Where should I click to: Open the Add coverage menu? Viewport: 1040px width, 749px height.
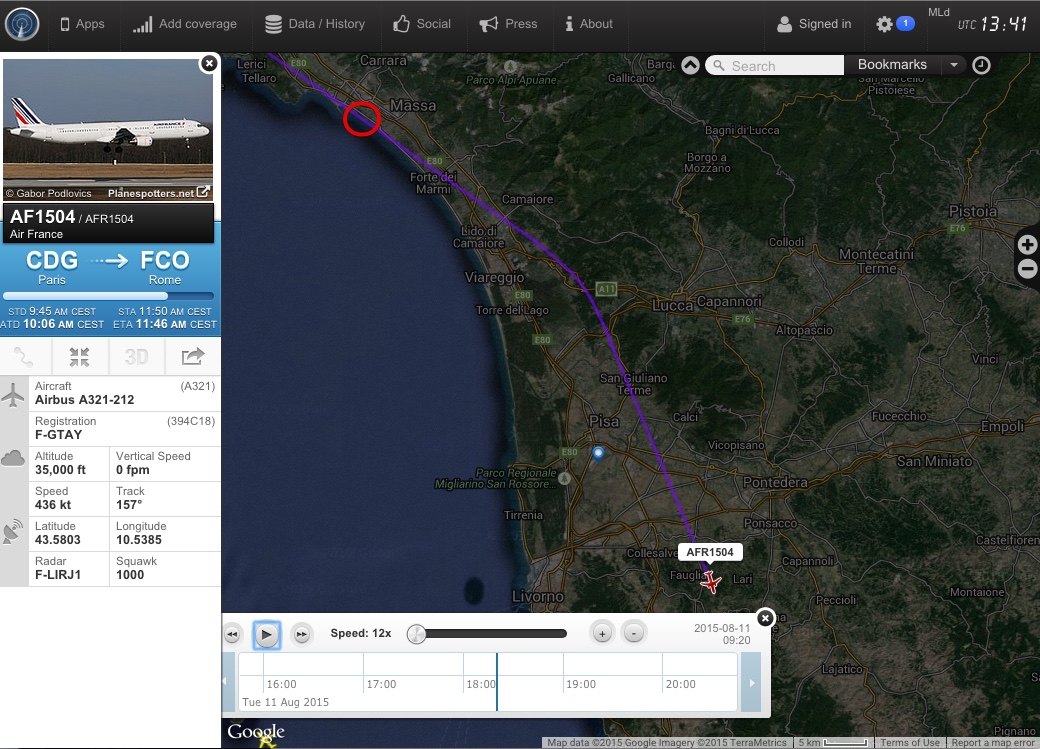click(x=184, y=24)
